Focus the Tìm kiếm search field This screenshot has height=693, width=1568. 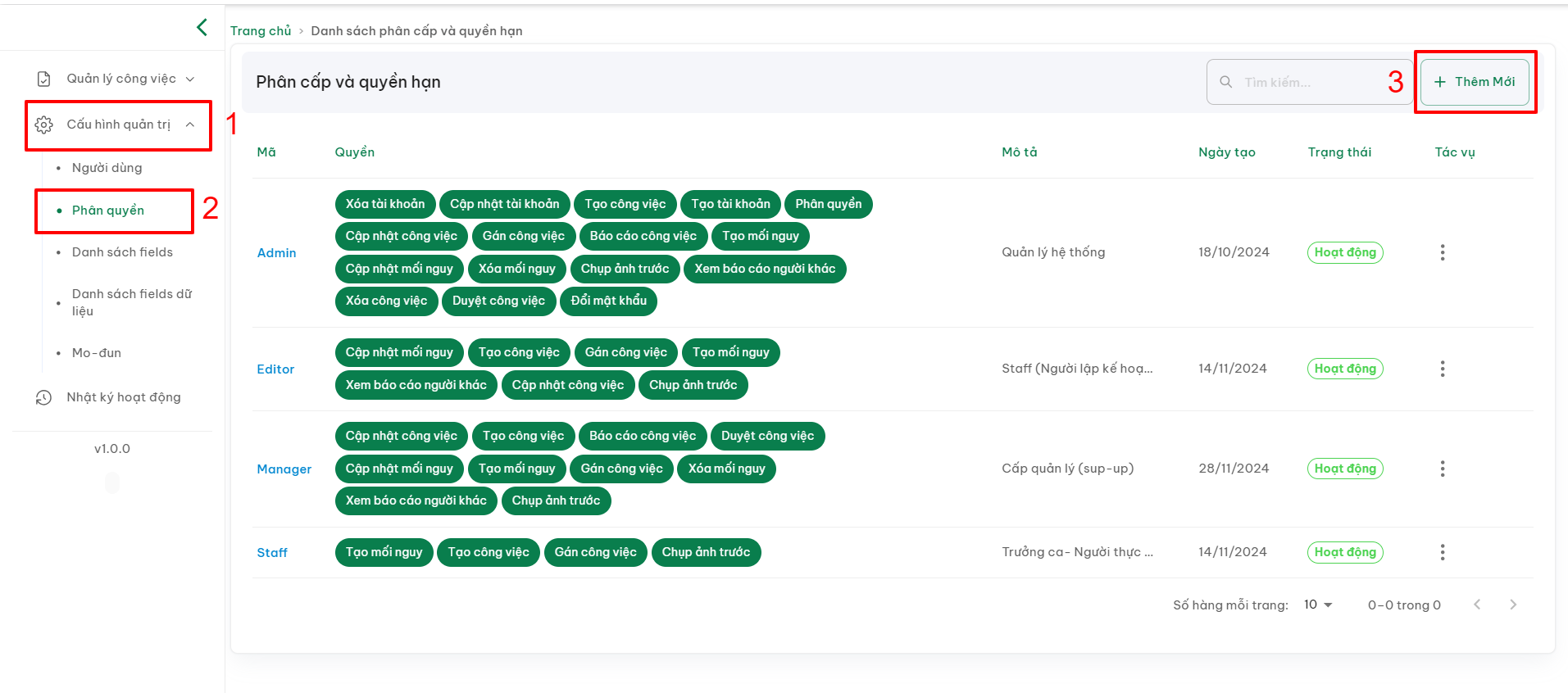[x=1309, y=82]
